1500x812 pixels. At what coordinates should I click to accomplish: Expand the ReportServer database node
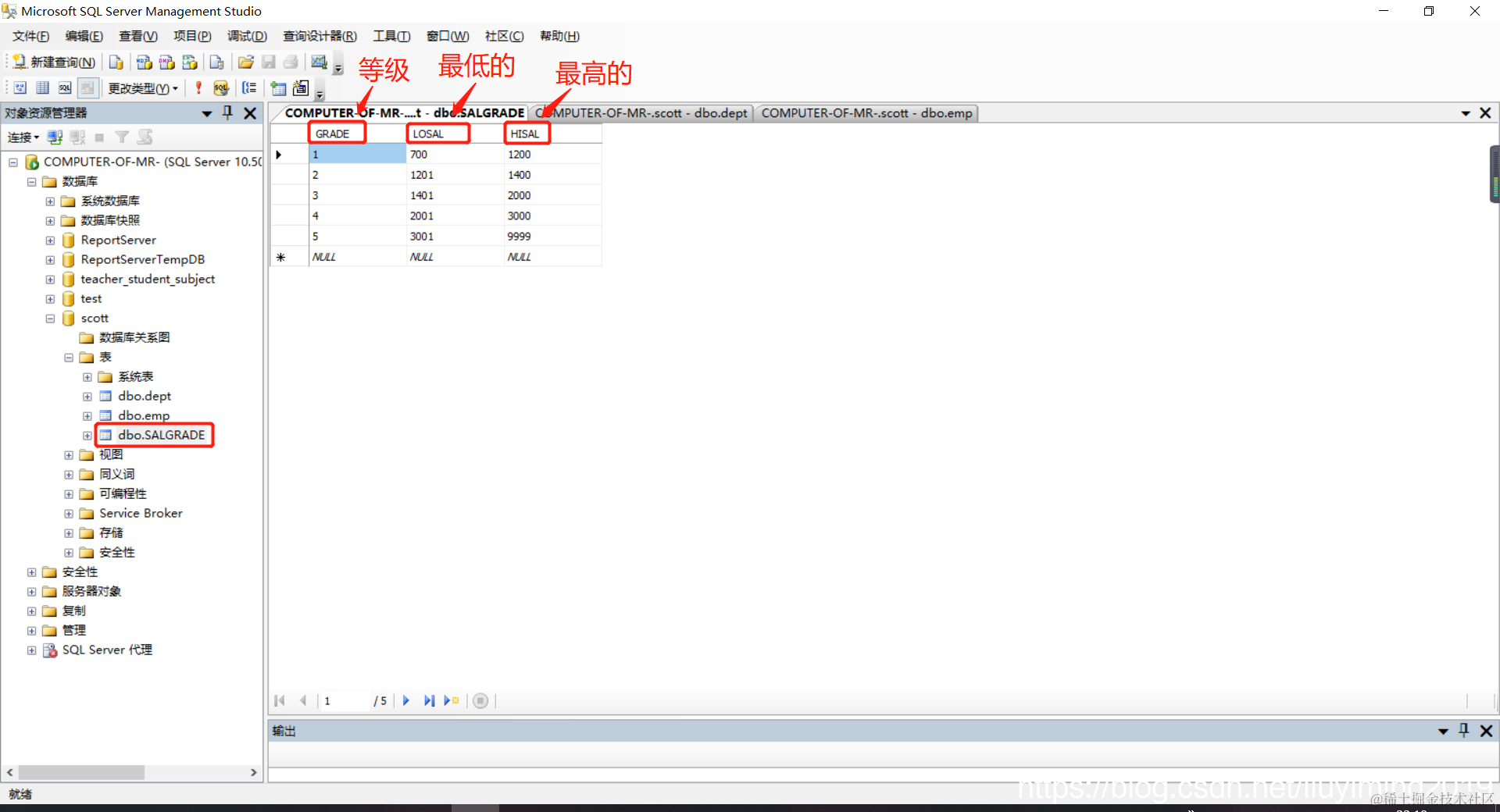point(50,240)
